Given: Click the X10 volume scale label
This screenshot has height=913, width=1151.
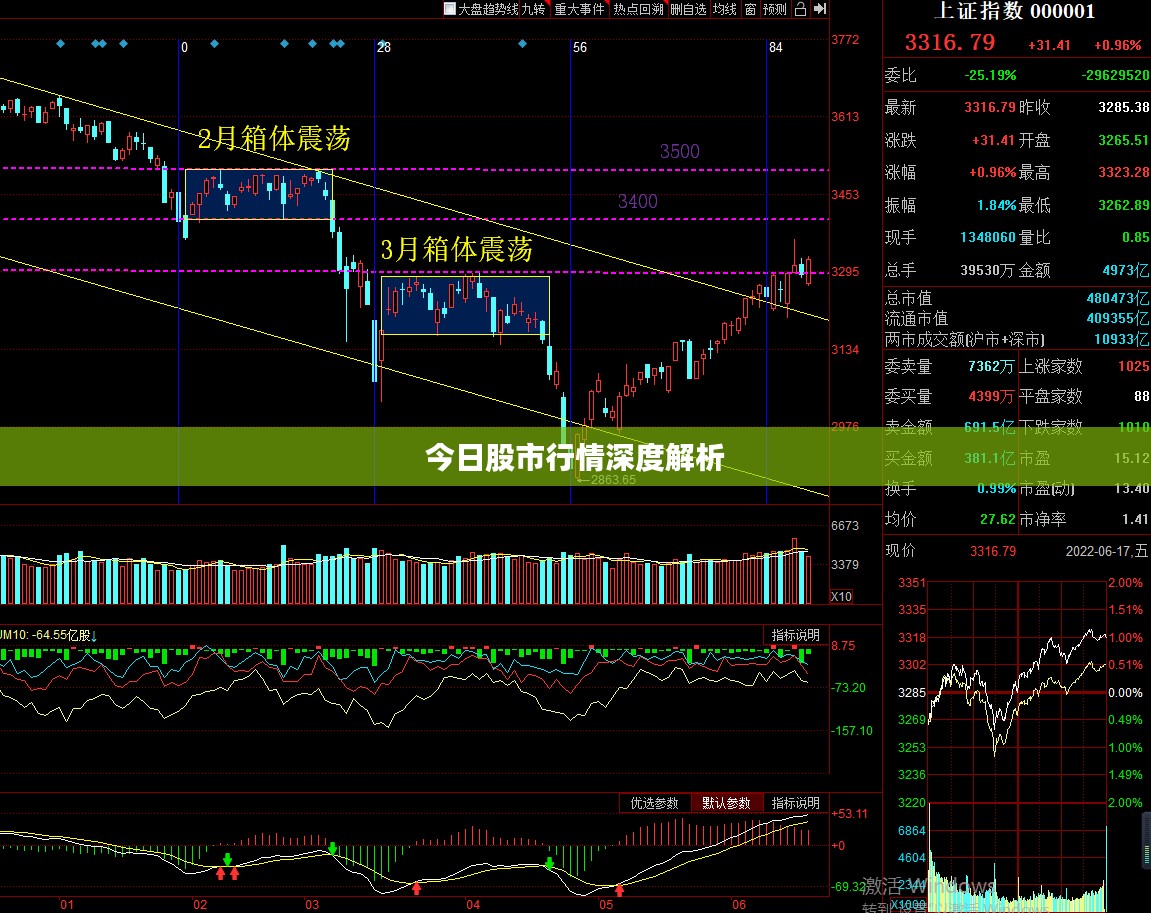Looking at the screenshot, I should click(841, 596).
